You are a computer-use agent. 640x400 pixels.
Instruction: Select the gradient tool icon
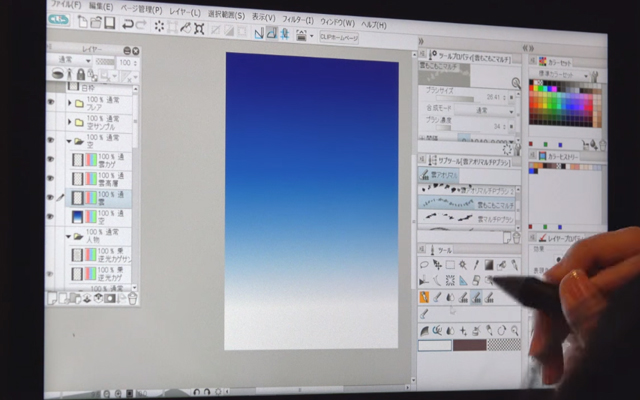tap(490, 265)
